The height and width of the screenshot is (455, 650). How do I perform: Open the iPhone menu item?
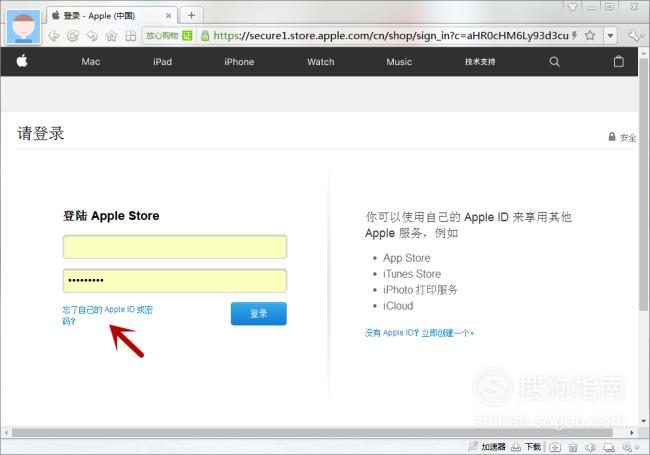(239, 62)
